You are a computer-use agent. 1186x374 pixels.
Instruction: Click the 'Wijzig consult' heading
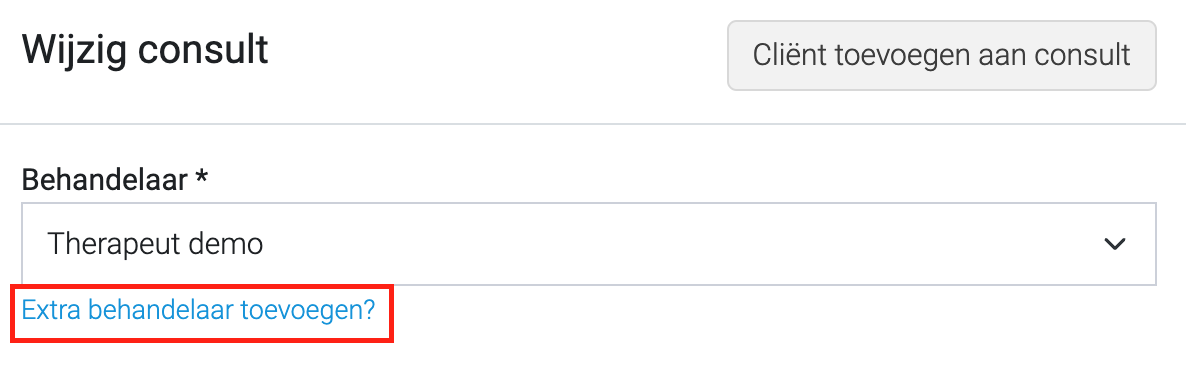coord(145,51)
